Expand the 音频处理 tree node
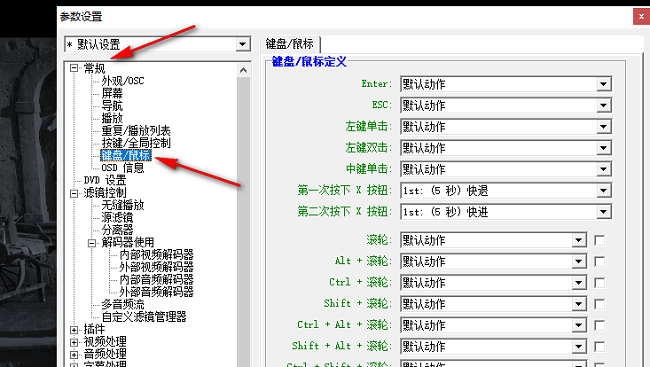 (74, 355)
